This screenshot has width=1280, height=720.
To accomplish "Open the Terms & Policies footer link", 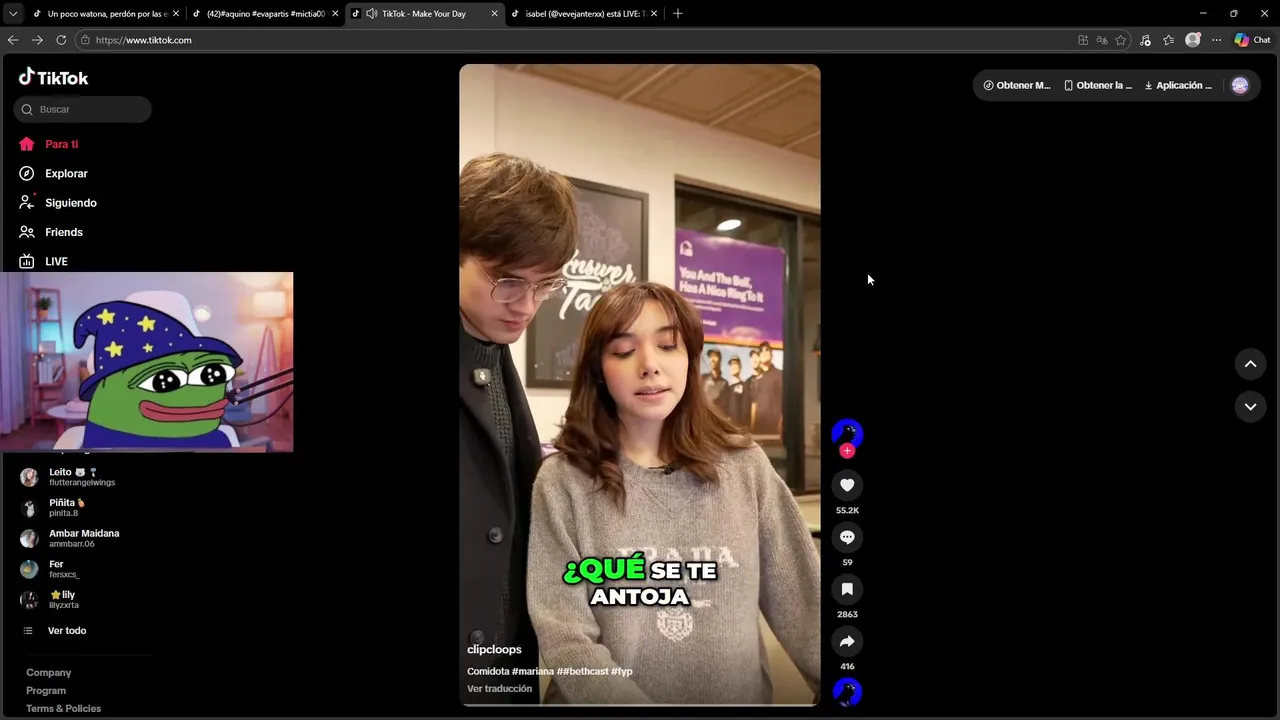I will click(x=63, y=708).
